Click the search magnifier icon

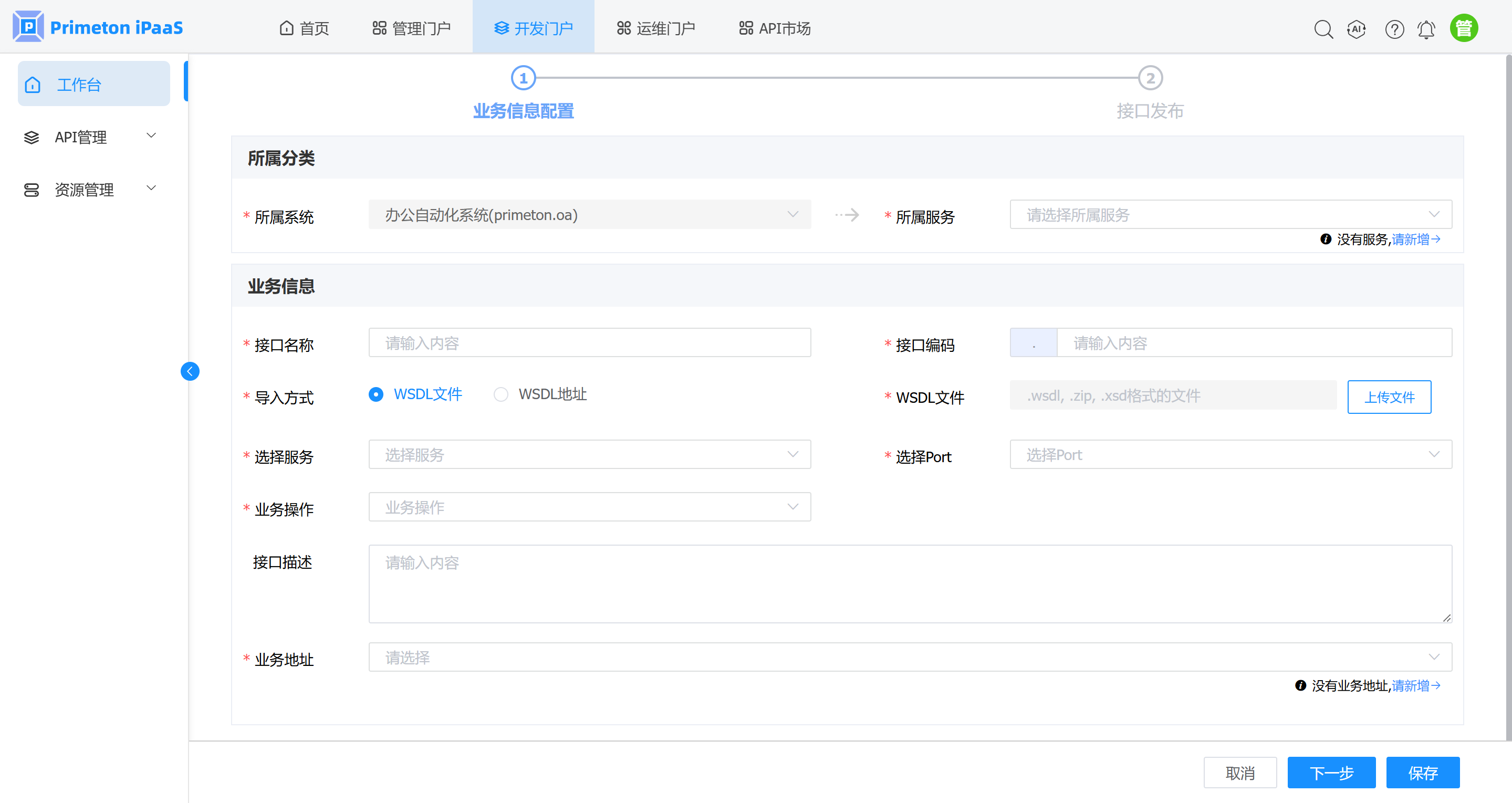1323,29
